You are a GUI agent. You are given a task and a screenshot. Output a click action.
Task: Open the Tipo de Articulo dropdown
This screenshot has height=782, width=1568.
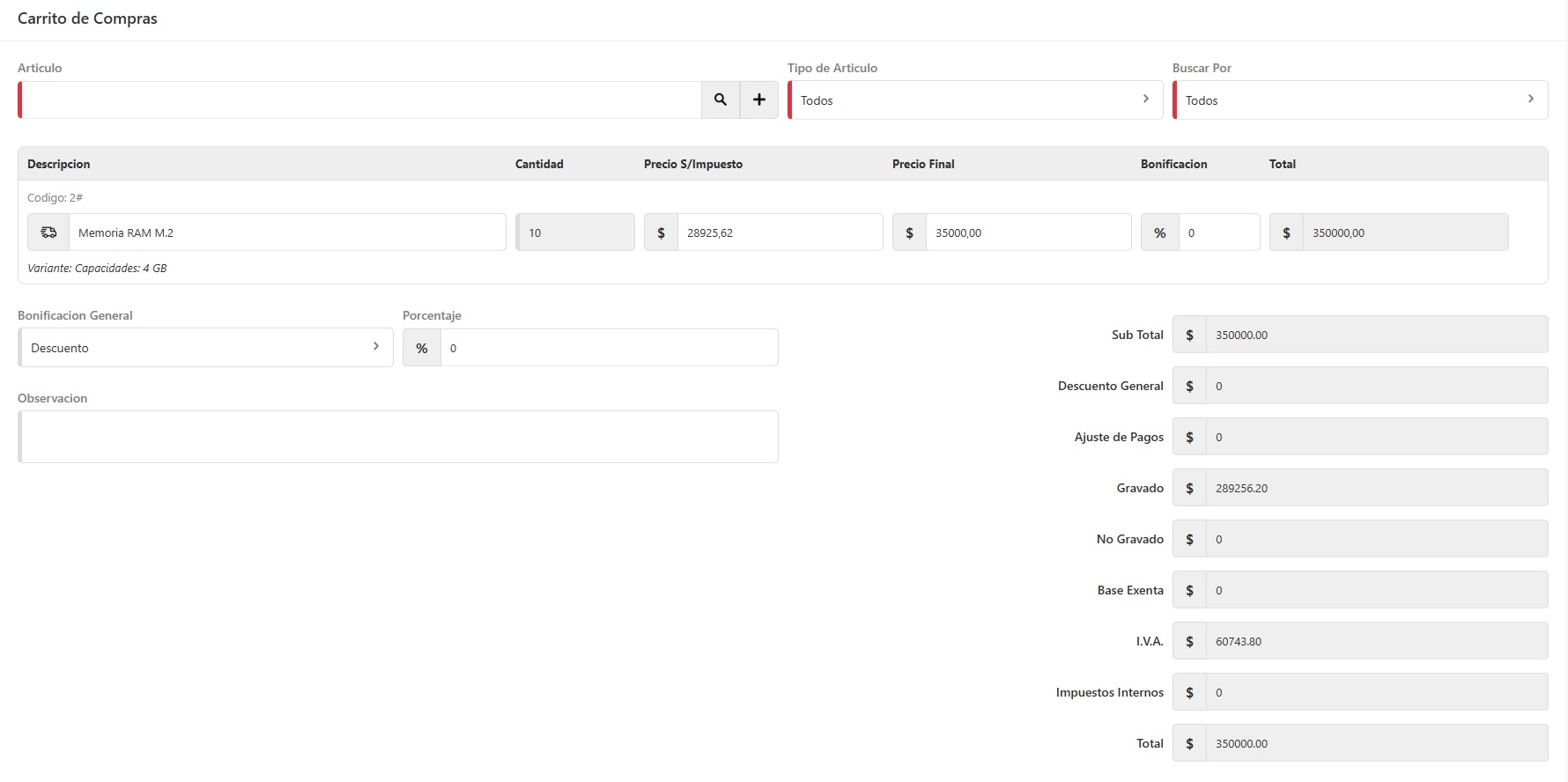coord(975,100)
